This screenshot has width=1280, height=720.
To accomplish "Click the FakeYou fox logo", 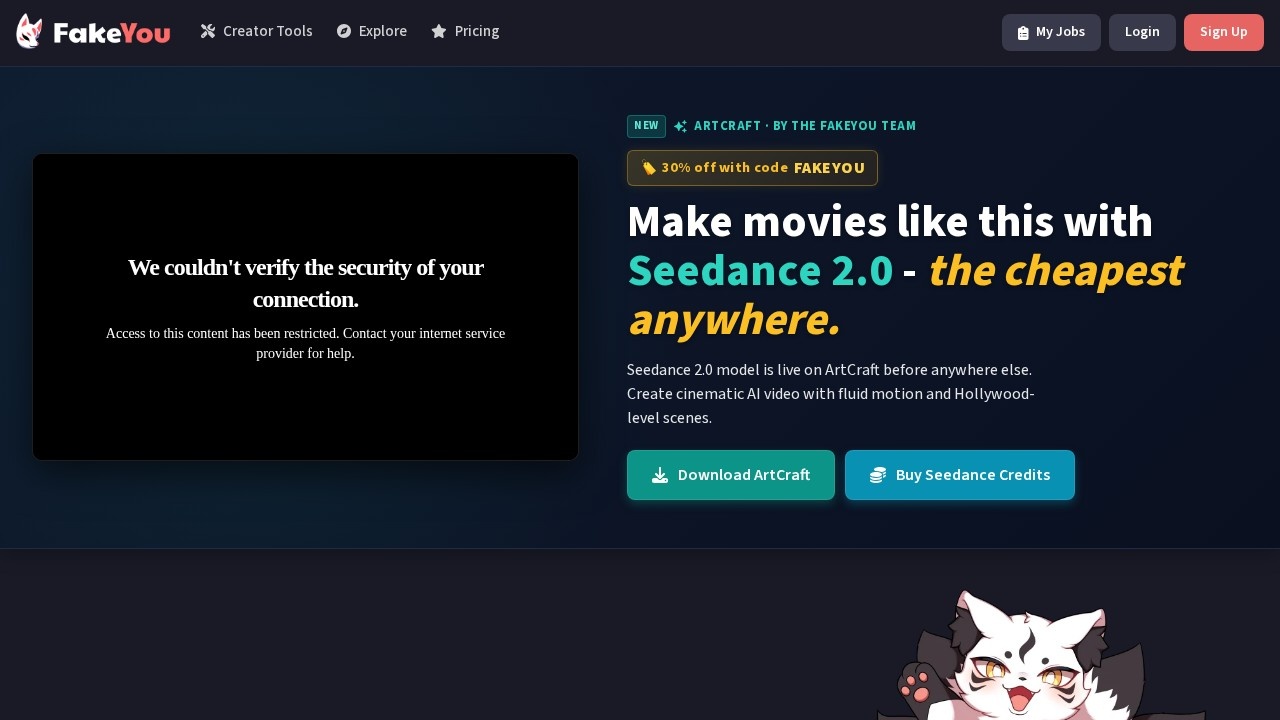I will (x=93, y=32).
